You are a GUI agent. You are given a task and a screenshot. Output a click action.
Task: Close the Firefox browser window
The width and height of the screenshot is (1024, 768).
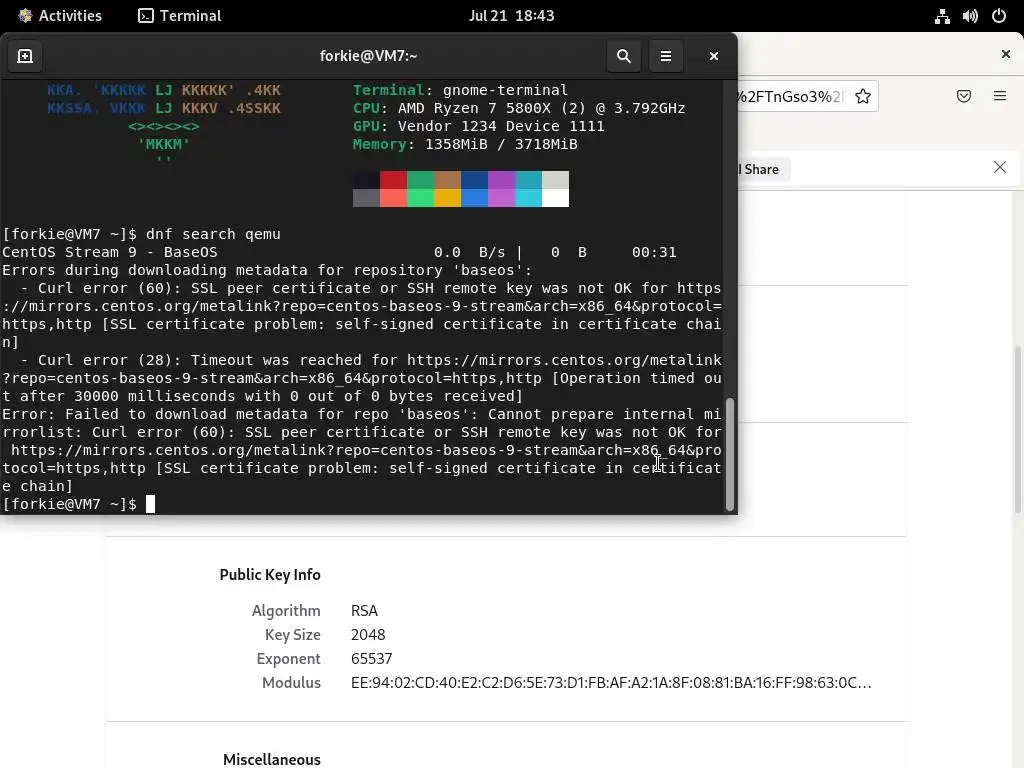click(1006, 54)
